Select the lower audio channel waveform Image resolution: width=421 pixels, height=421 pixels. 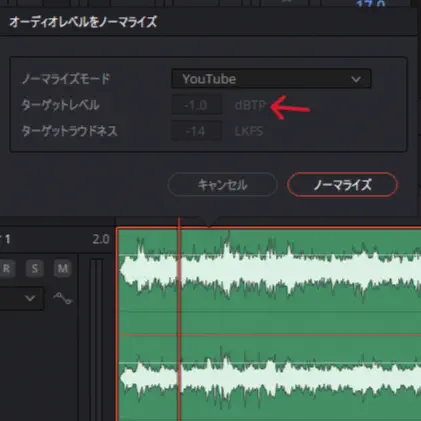click(x=270, y=378)
